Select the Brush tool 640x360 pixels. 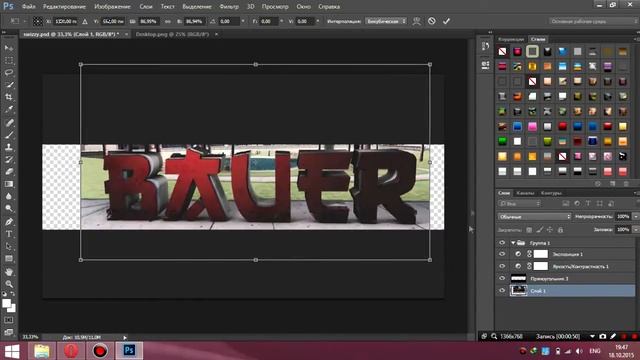tap(9, 135)
